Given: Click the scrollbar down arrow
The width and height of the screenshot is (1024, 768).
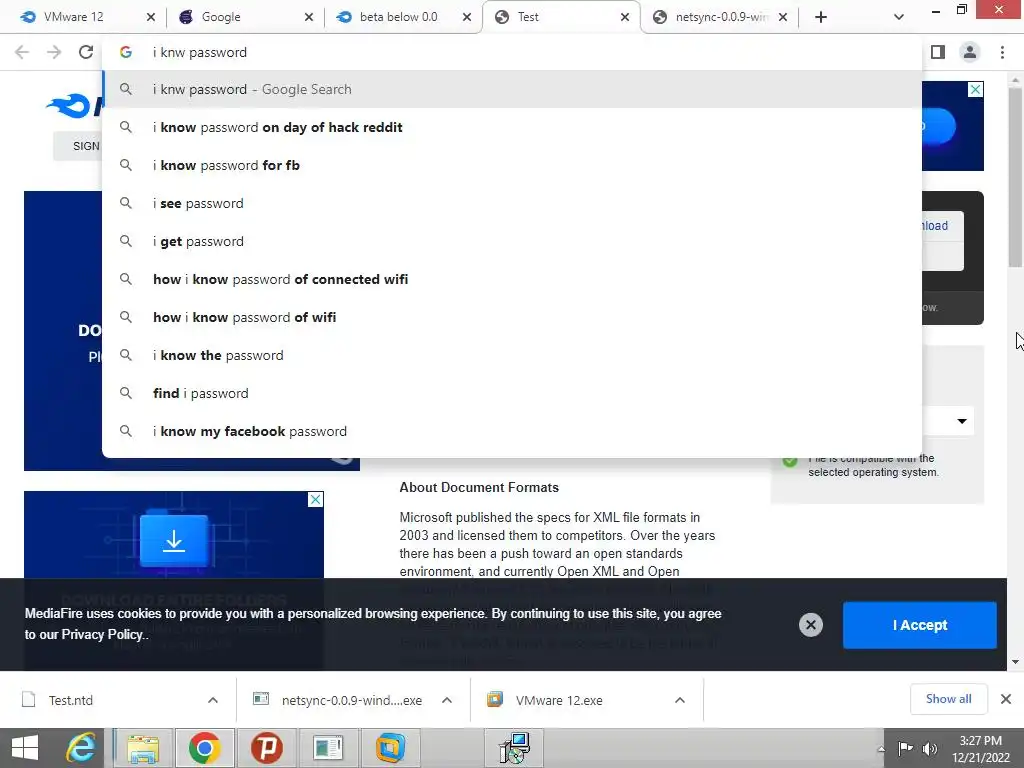Looking at the screenshot, I should [x=1015, y=662].
